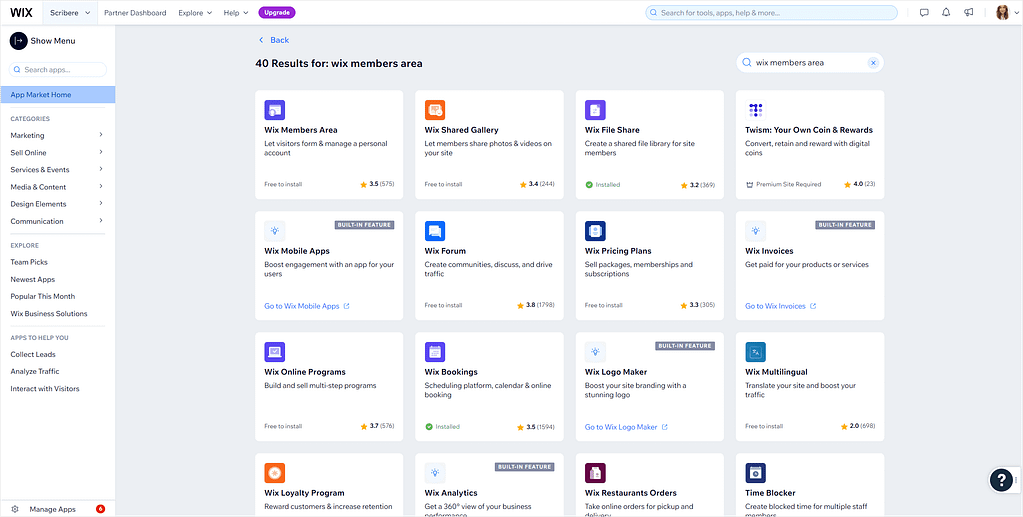
Task: Click the Wix logo
Action: [22, 12]
